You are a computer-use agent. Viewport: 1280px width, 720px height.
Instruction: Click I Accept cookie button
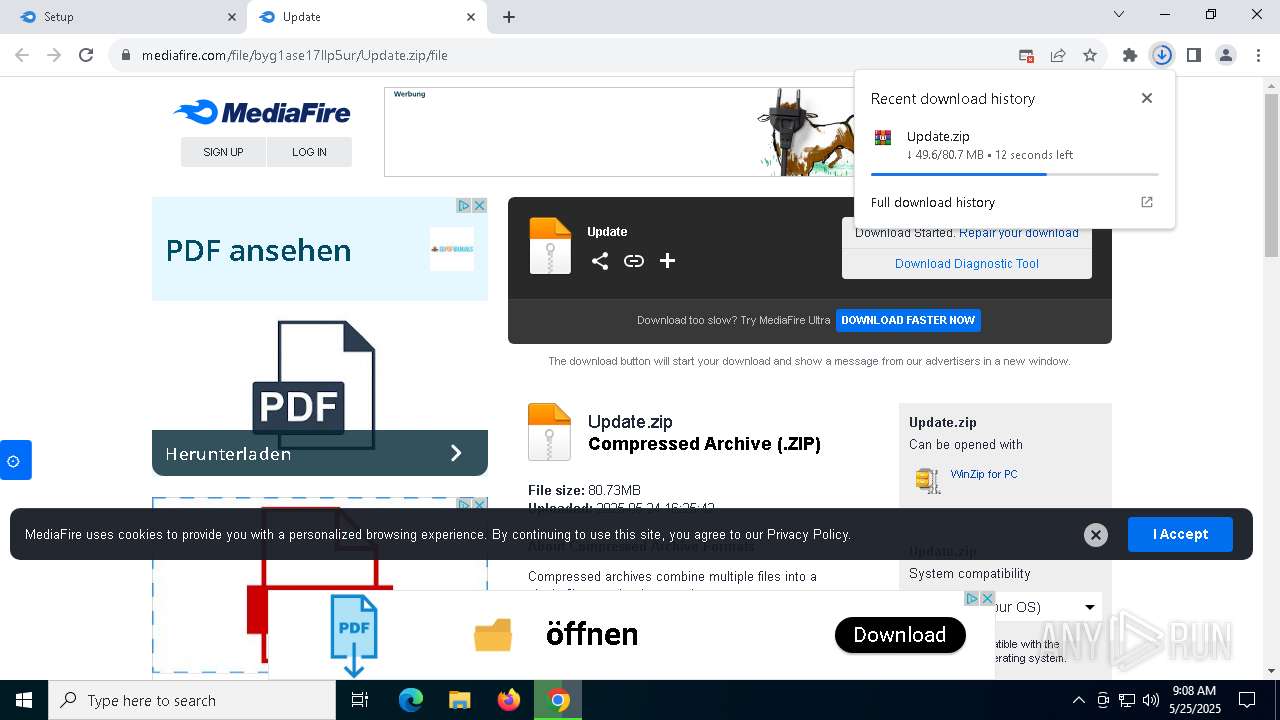[x=1180, y=535]
